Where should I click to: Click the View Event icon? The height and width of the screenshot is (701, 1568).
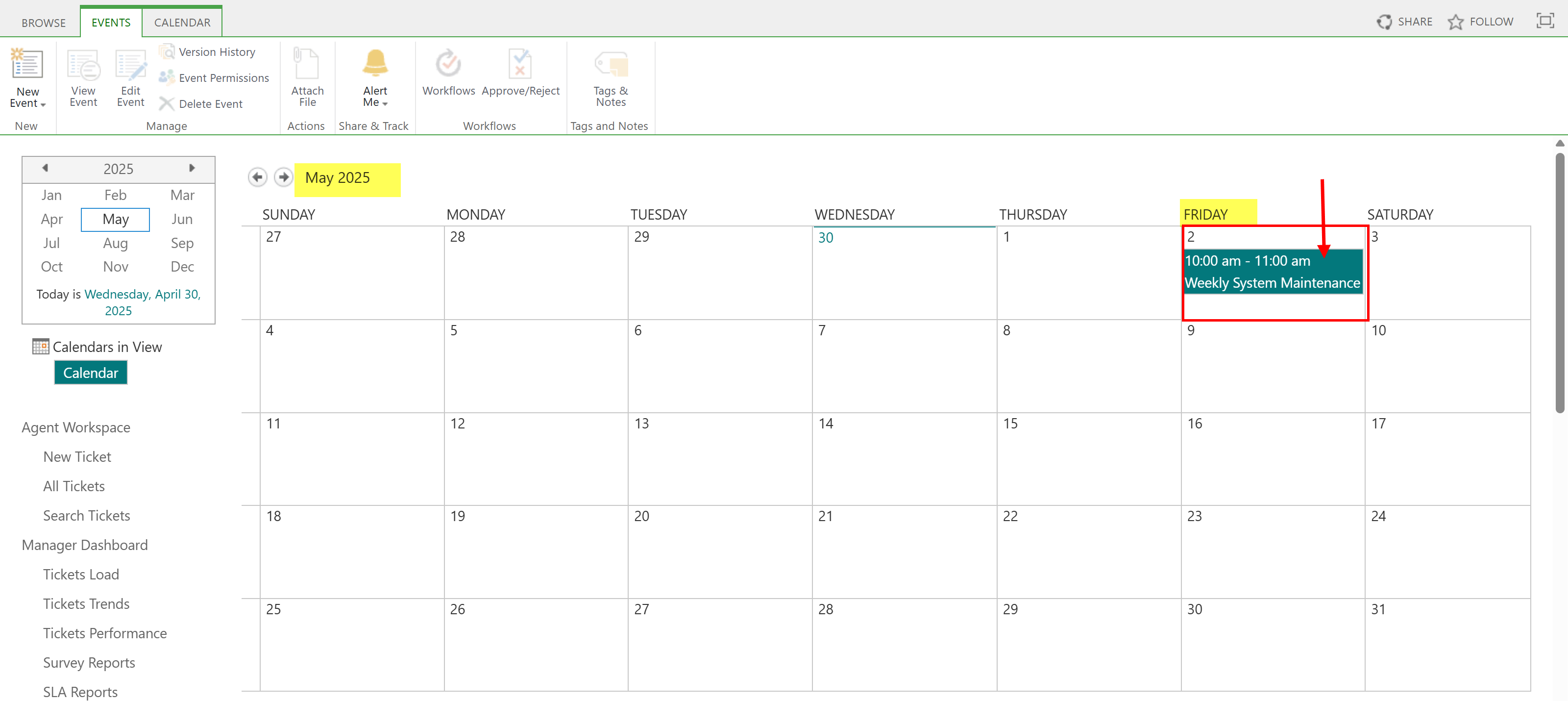coord(83,66)
